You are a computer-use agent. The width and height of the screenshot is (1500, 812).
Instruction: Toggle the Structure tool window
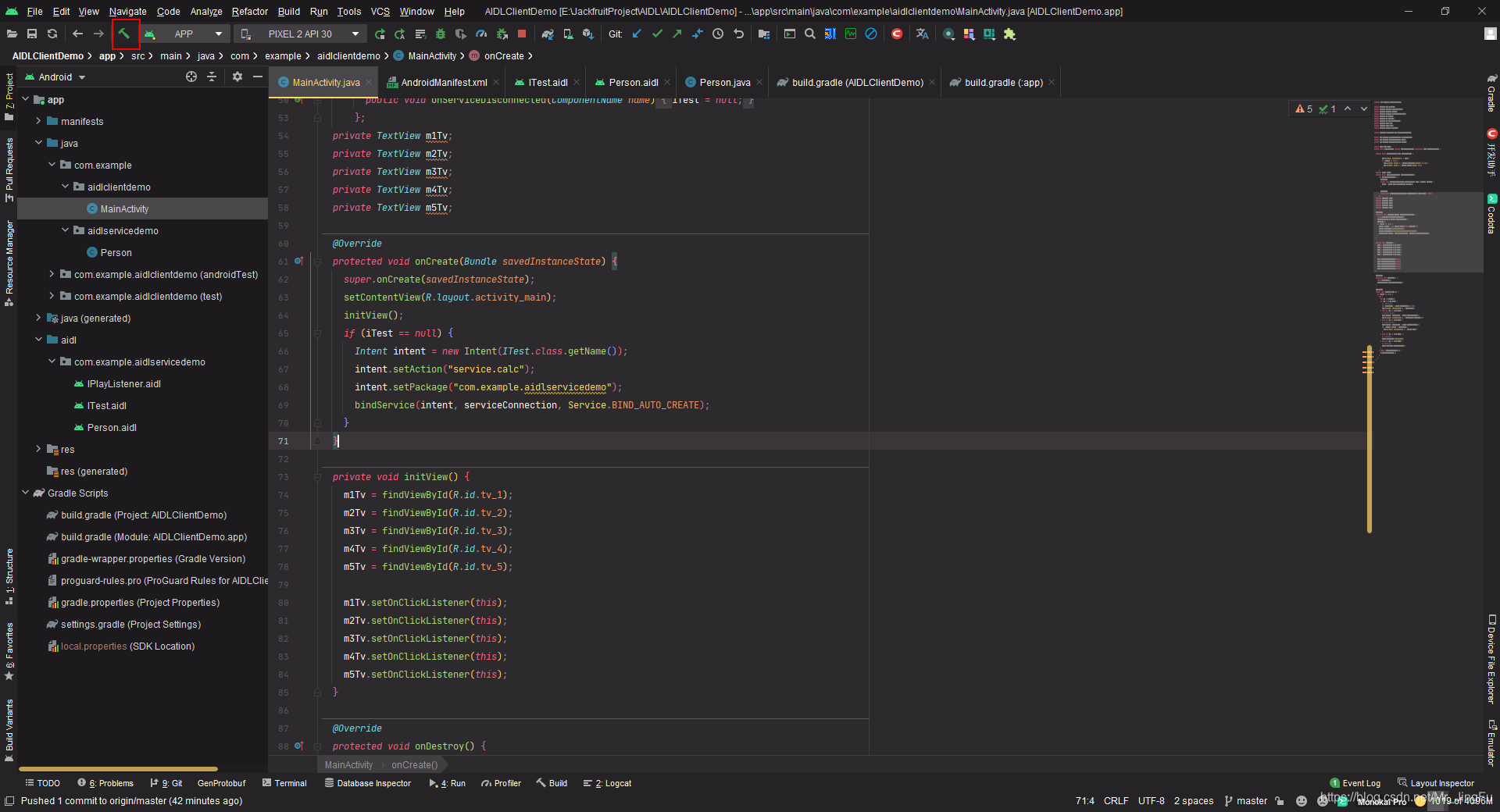[x=9, y=576]
